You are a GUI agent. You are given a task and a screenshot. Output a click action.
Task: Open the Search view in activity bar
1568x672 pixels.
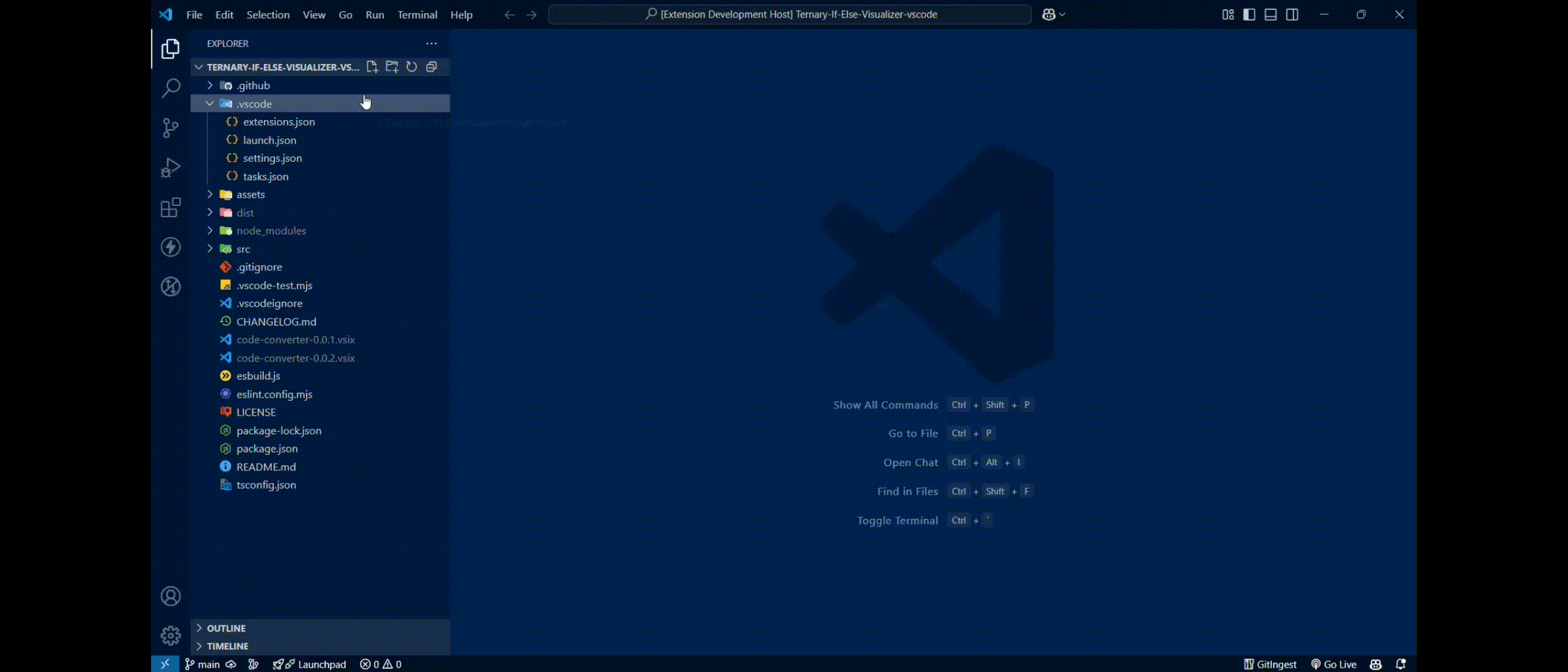click(x=170, y=88)
